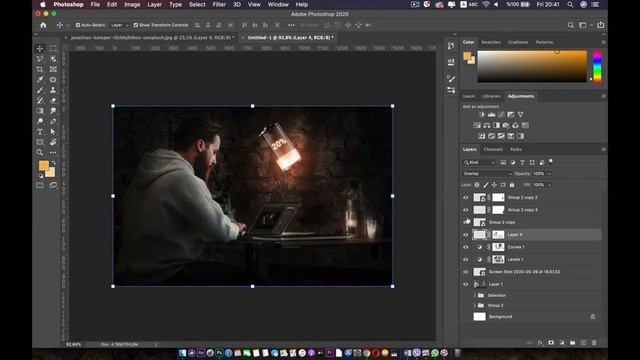Select the Pen tool
The width and height of the screenshot is (640, 360).
[53, 121]
